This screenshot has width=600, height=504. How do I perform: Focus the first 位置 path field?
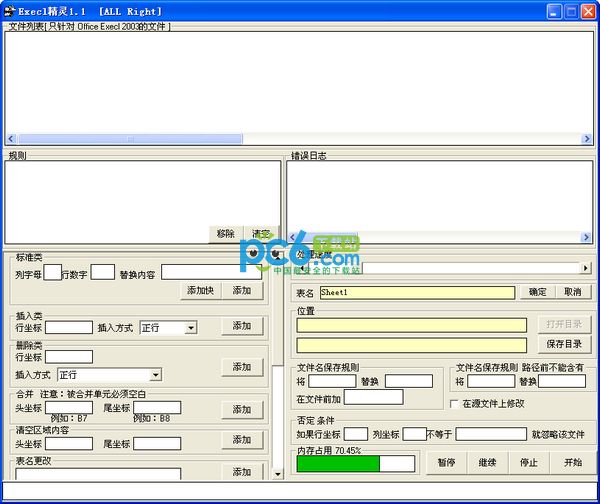point(411,325)
